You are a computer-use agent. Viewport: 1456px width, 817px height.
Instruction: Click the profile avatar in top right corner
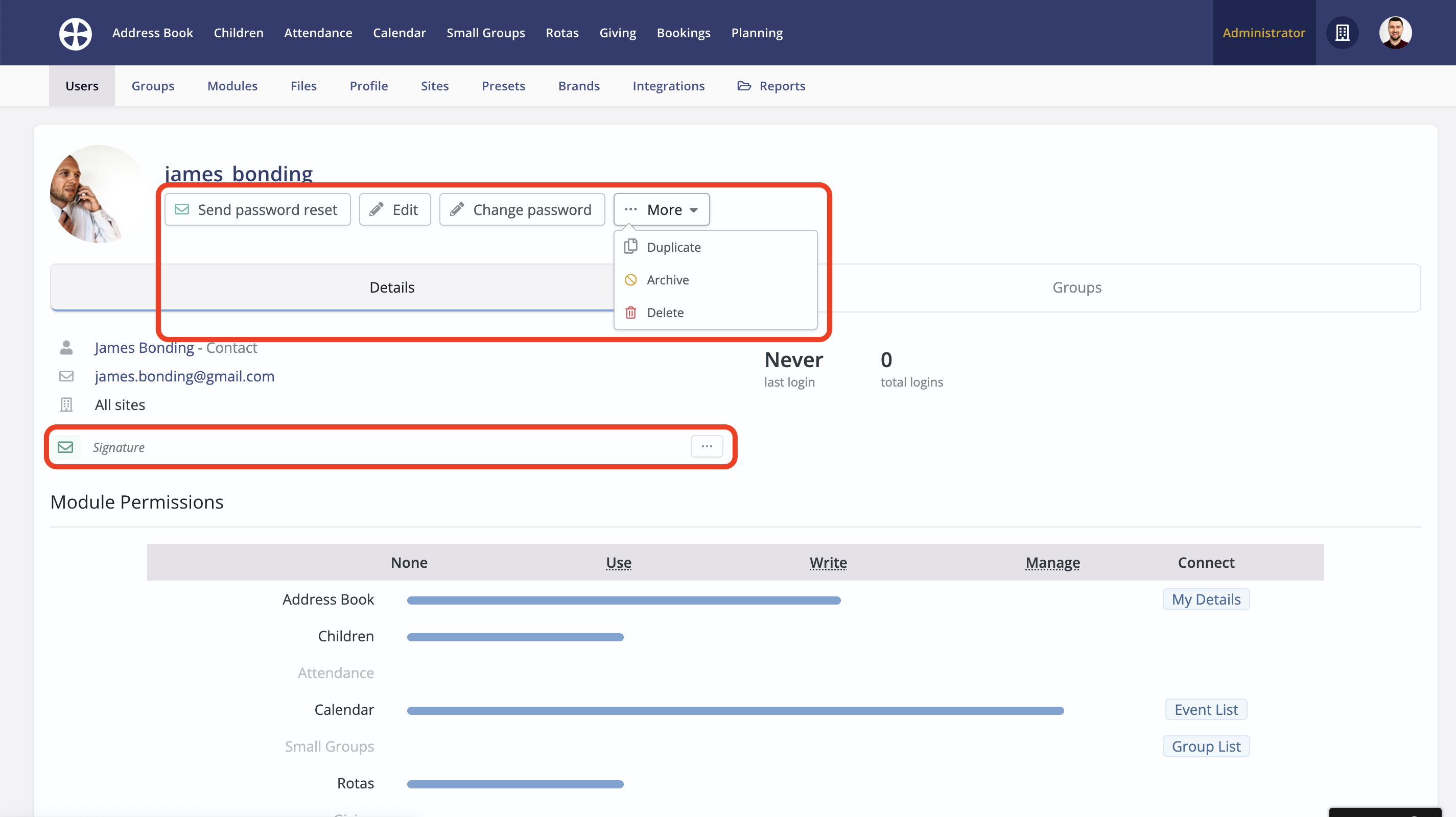(x=1396, y=33)
